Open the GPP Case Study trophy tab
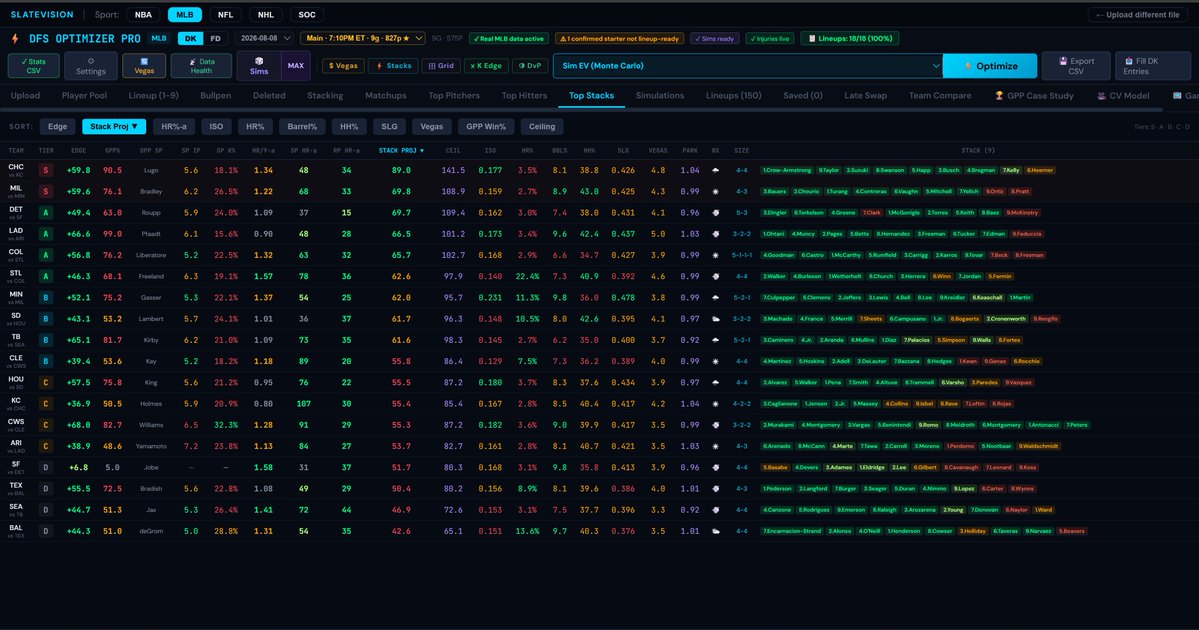 (1034, 96)
